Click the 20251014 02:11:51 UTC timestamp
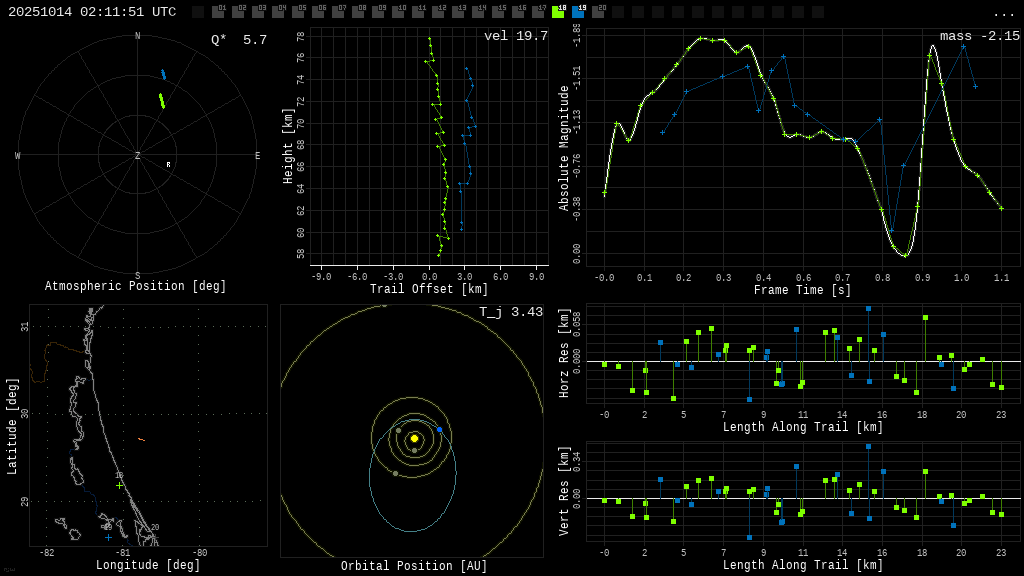 coord(92,12)
